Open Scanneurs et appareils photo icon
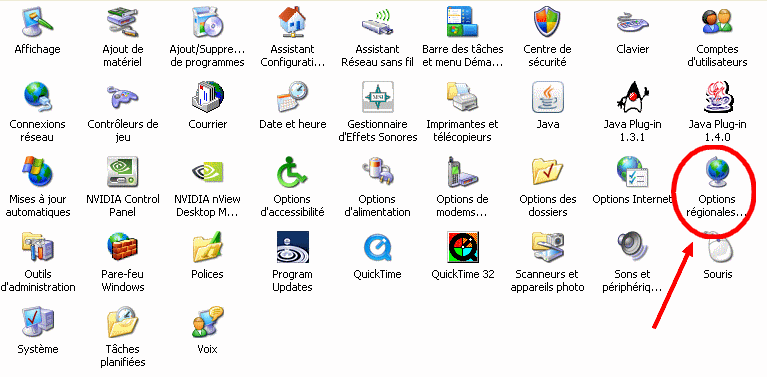The image size is (767, 377). point(547,247)
